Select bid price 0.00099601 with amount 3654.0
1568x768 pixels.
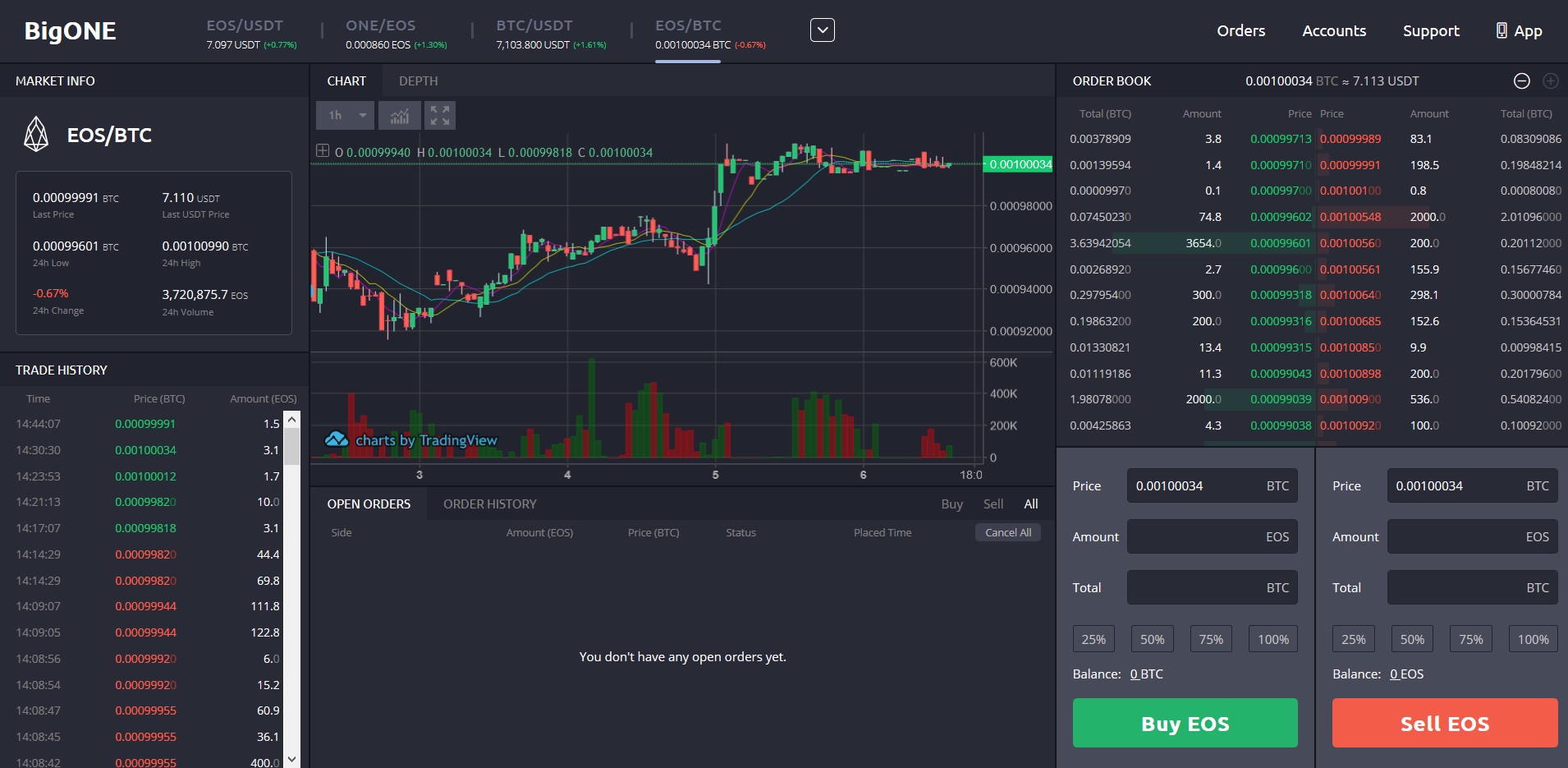click(x=1281, y=243)
